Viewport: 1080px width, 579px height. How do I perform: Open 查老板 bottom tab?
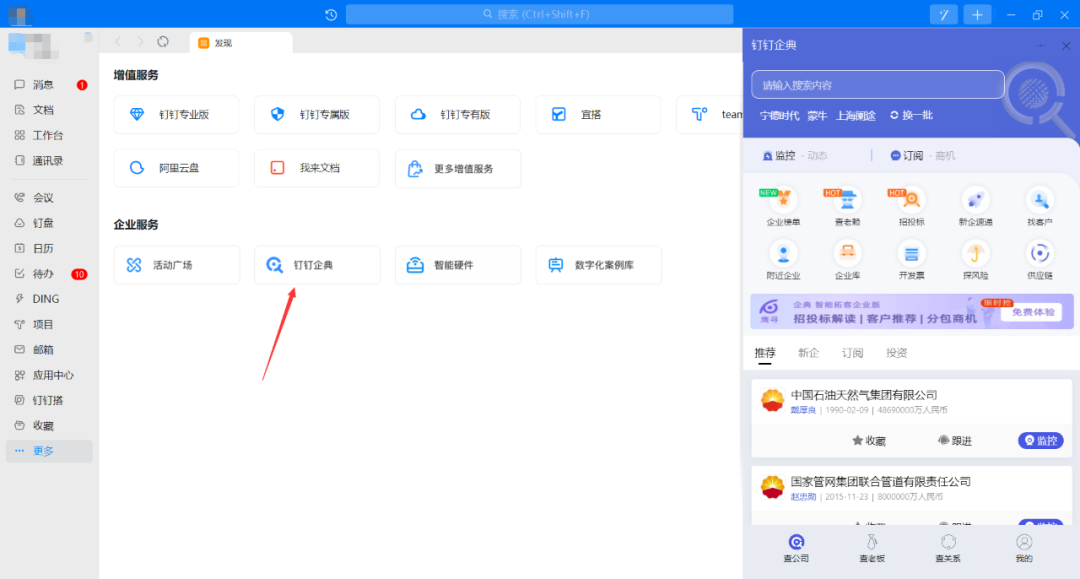tap(872, 549)
